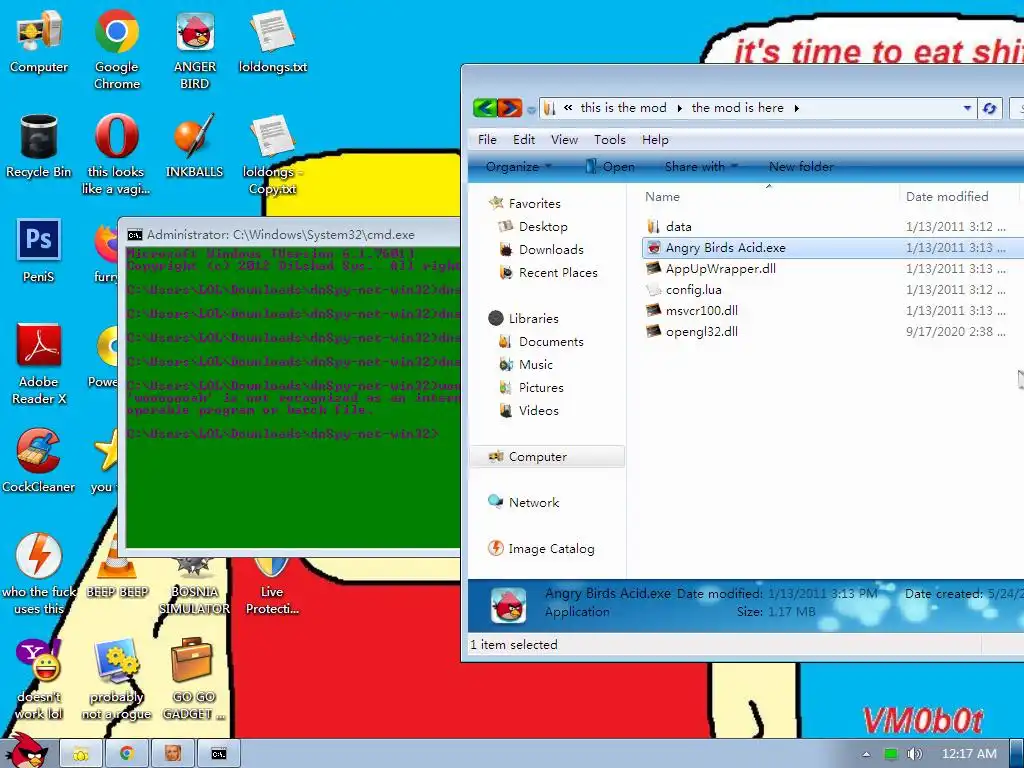Select the data folder
Image resolution: width=1024 pixels, height=768 pixels.
click(x=669, y=227)
